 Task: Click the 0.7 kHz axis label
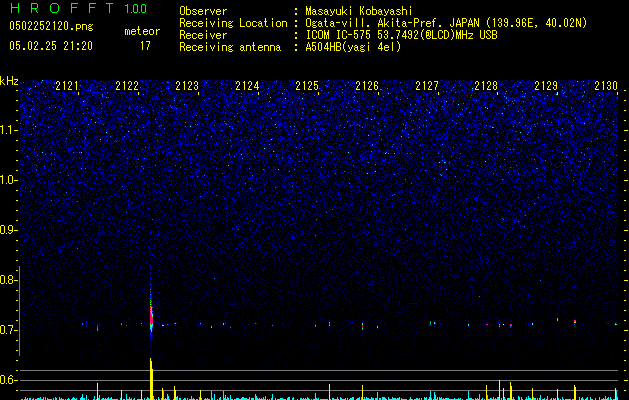click(x=9, y=330)
